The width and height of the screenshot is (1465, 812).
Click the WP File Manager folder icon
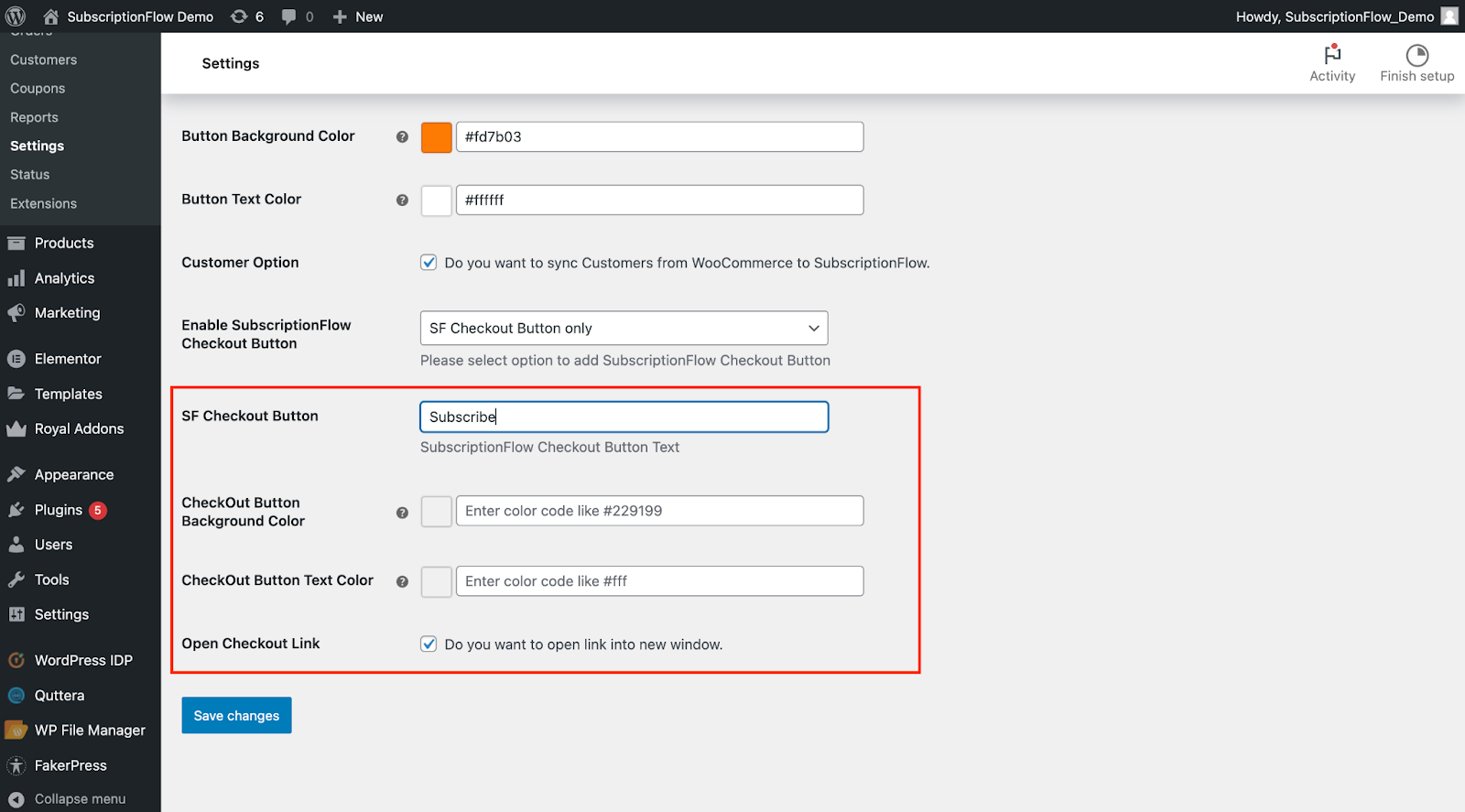(16, 730)
